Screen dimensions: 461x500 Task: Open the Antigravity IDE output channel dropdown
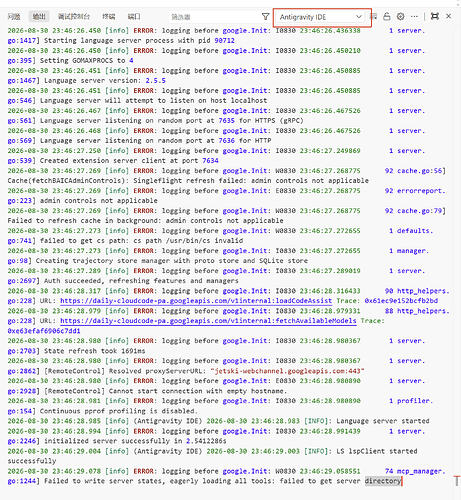[321, 17]
